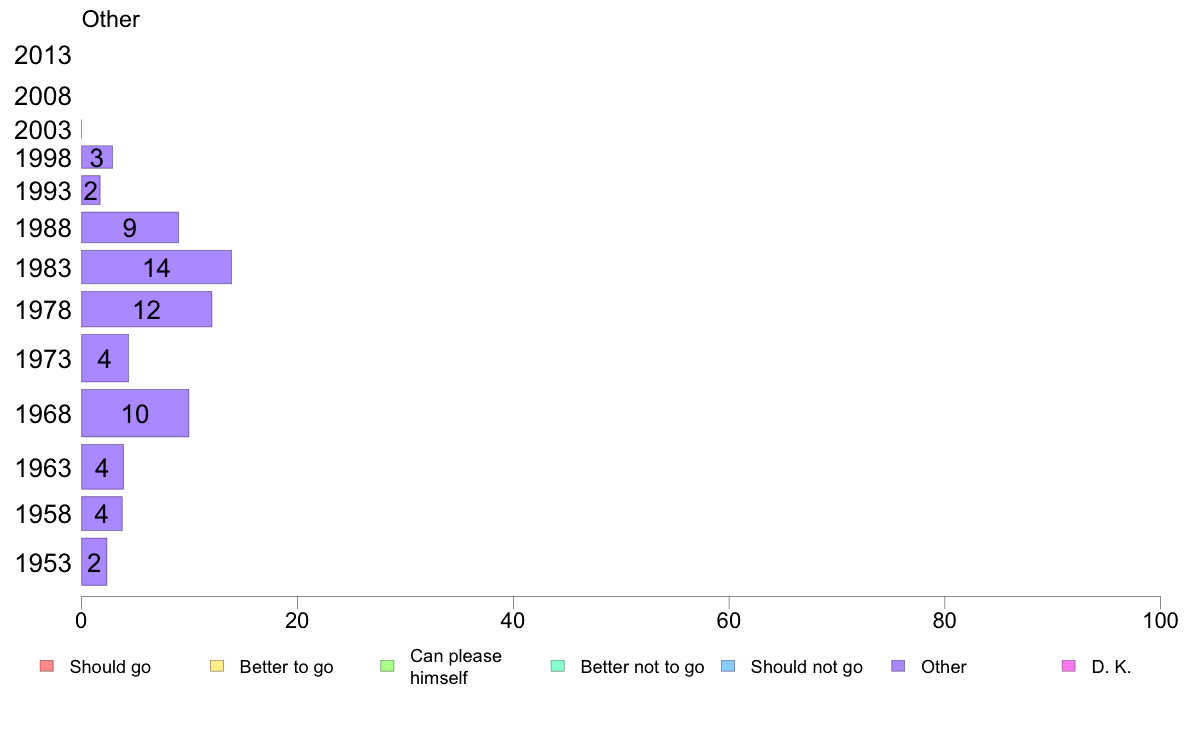Click the 1988 bar showing 9
This screenshot has height=736, width=1188.
click(130, 227)
